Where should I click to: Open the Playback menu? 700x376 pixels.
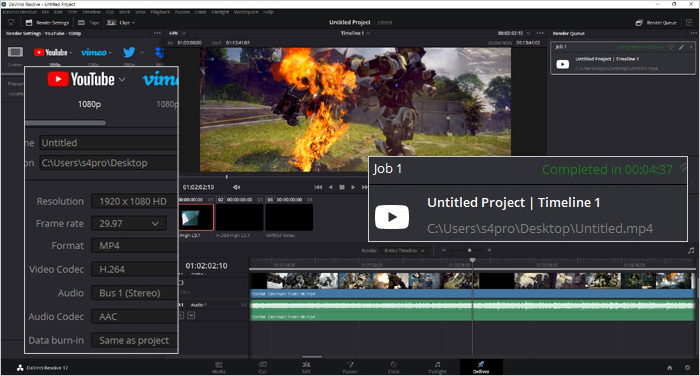point(160,12)
